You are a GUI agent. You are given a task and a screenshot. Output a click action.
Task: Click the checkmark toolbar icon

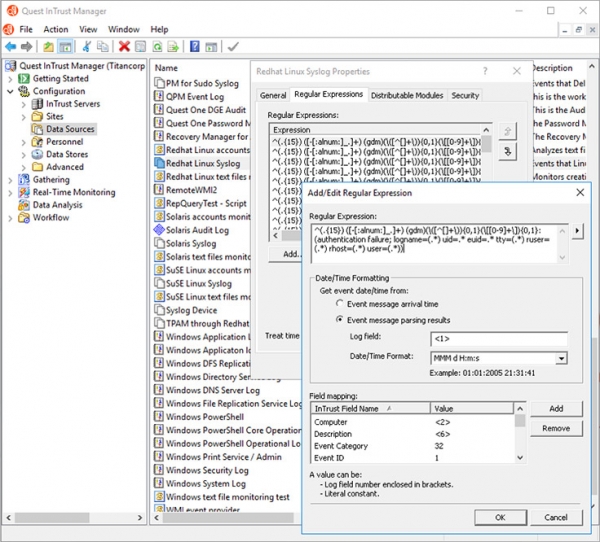pyautogui.click(x=232, y=46)
